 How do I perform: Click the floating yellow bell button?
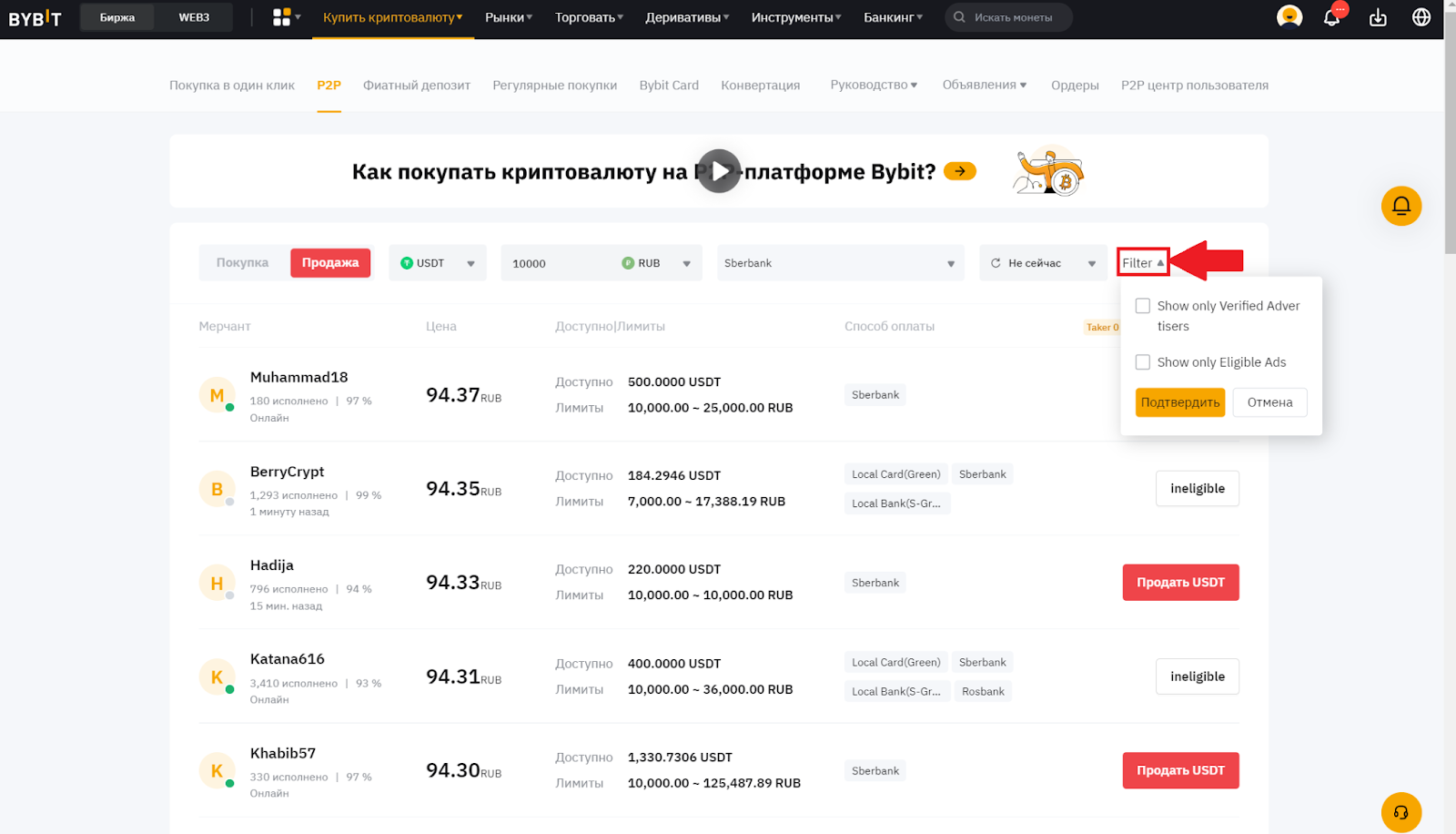(x=1401, y=206)
